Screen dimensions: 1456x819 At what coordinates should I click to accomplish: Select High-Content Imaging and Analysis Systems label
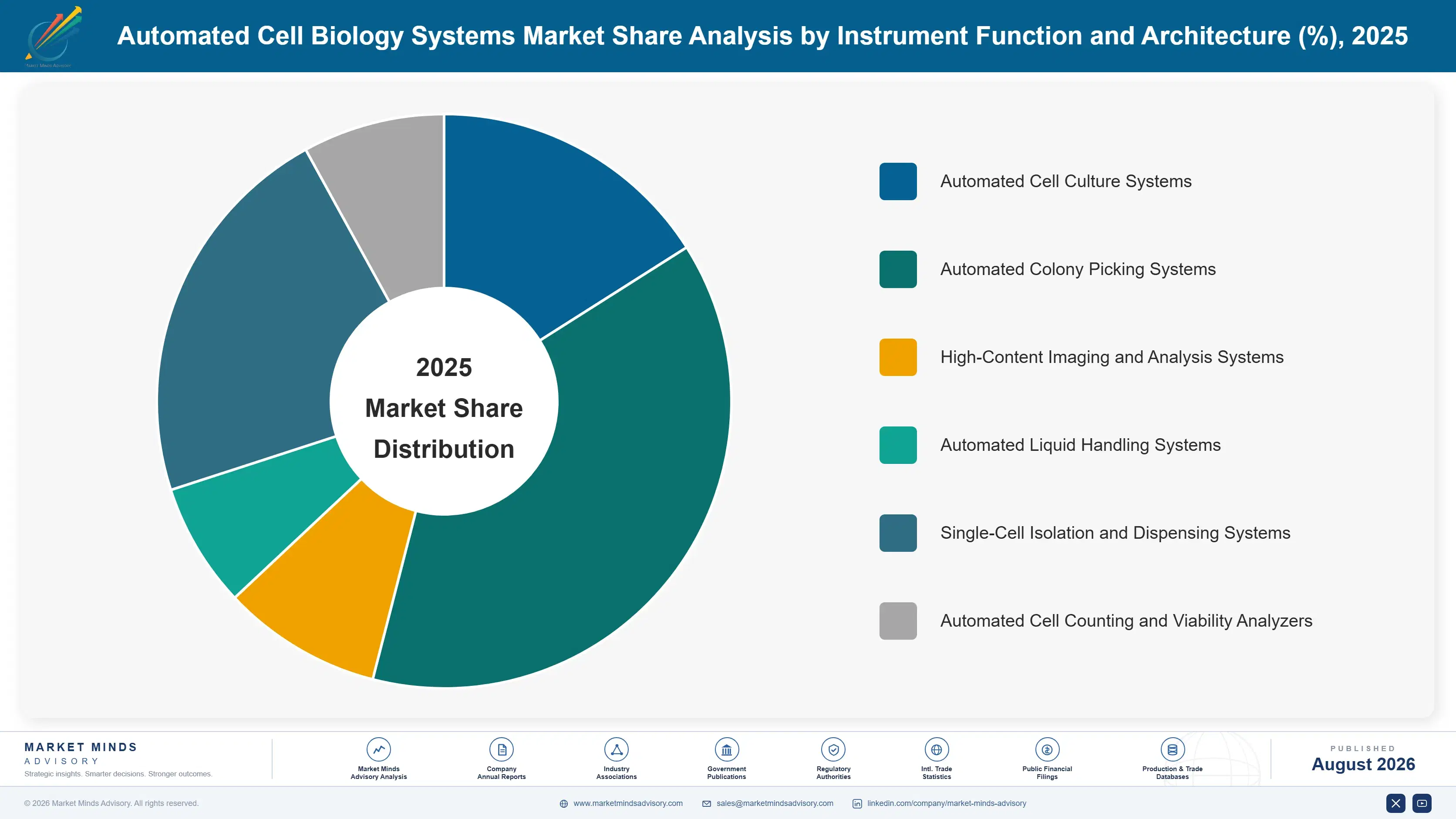tap(1112, 357)
